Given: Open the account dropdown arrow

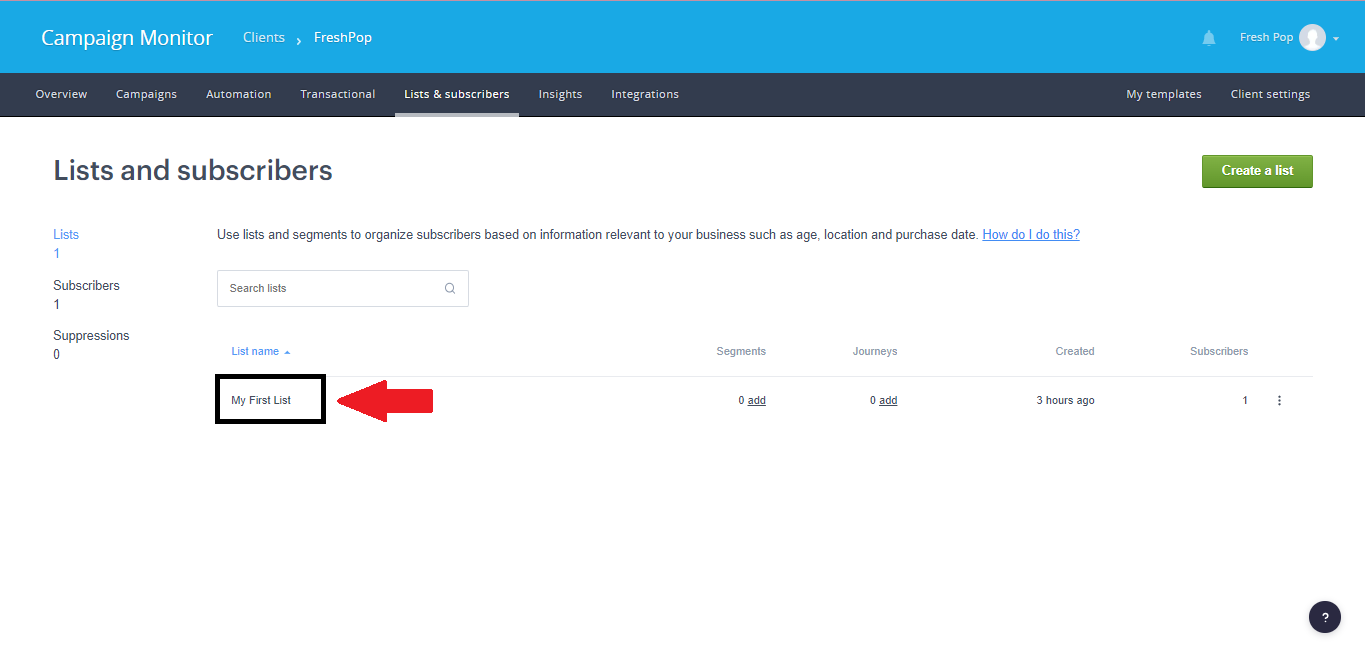Looking at the screenshot, I should coord(1336,39).
